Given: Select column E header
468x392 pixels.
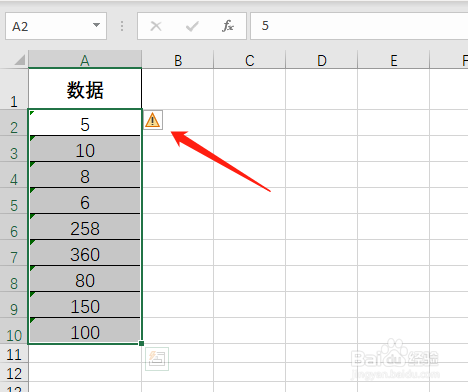Looking at the screenshot, I should point(394,59).
